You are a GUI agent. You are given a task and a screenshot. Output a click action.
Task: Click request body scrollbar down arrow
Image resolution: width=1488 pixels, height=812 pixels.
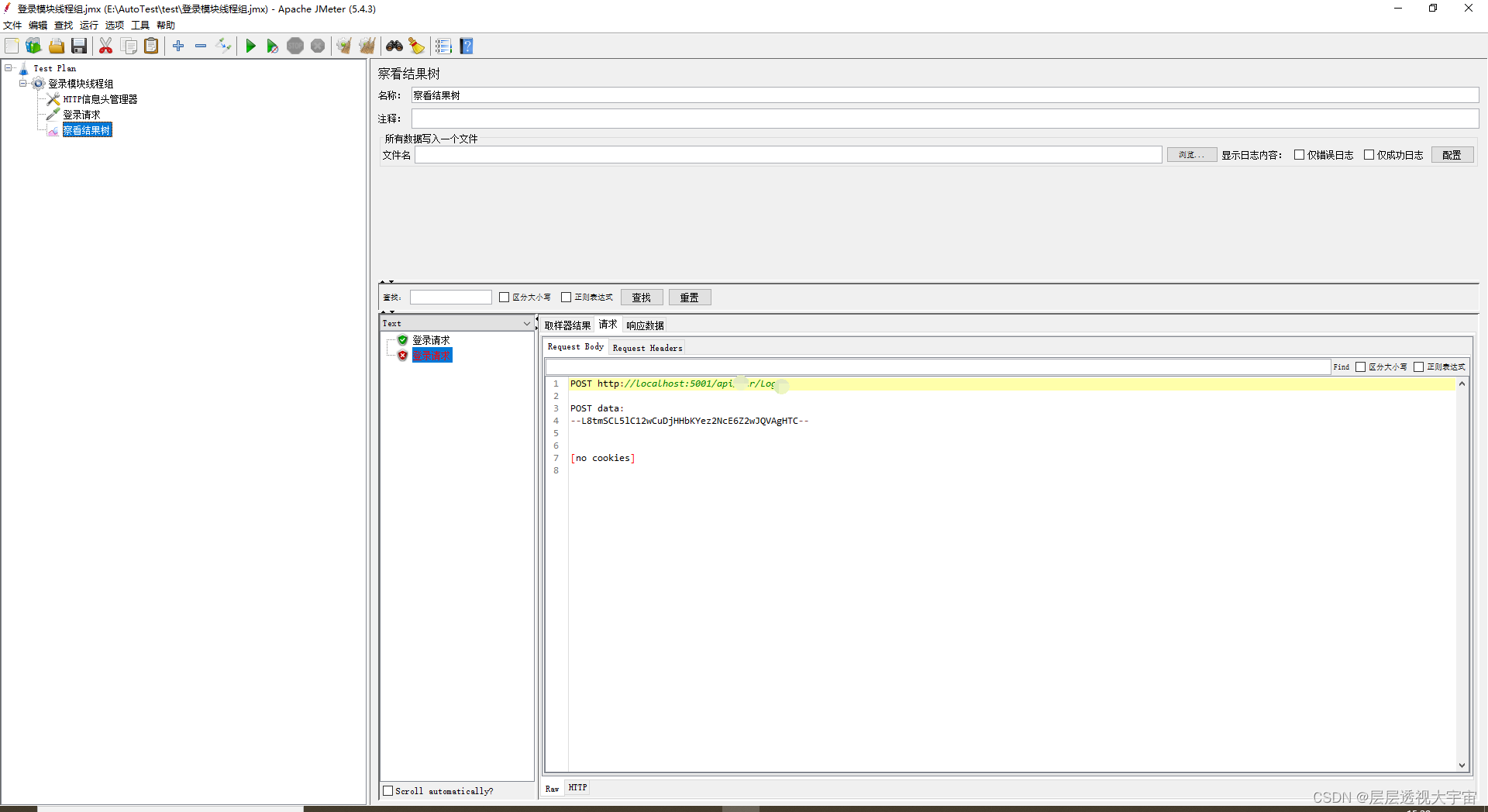(1462, 765)
